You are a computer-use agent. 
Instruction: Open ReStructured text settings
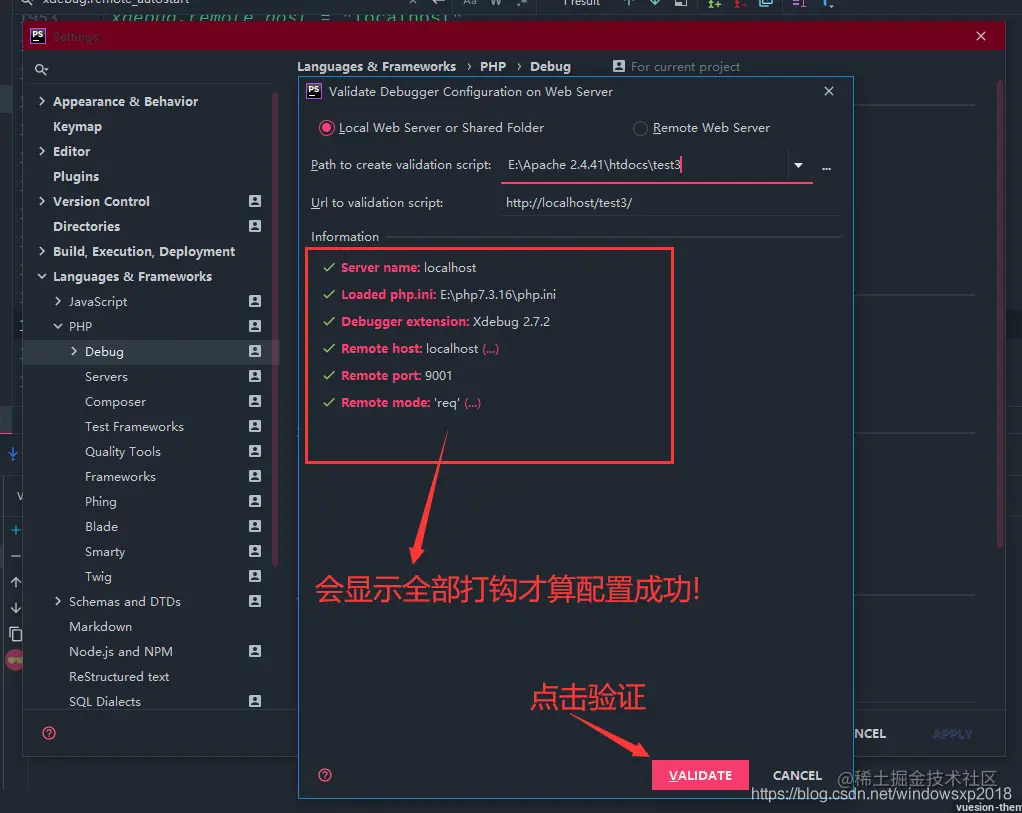pos(119,677)
